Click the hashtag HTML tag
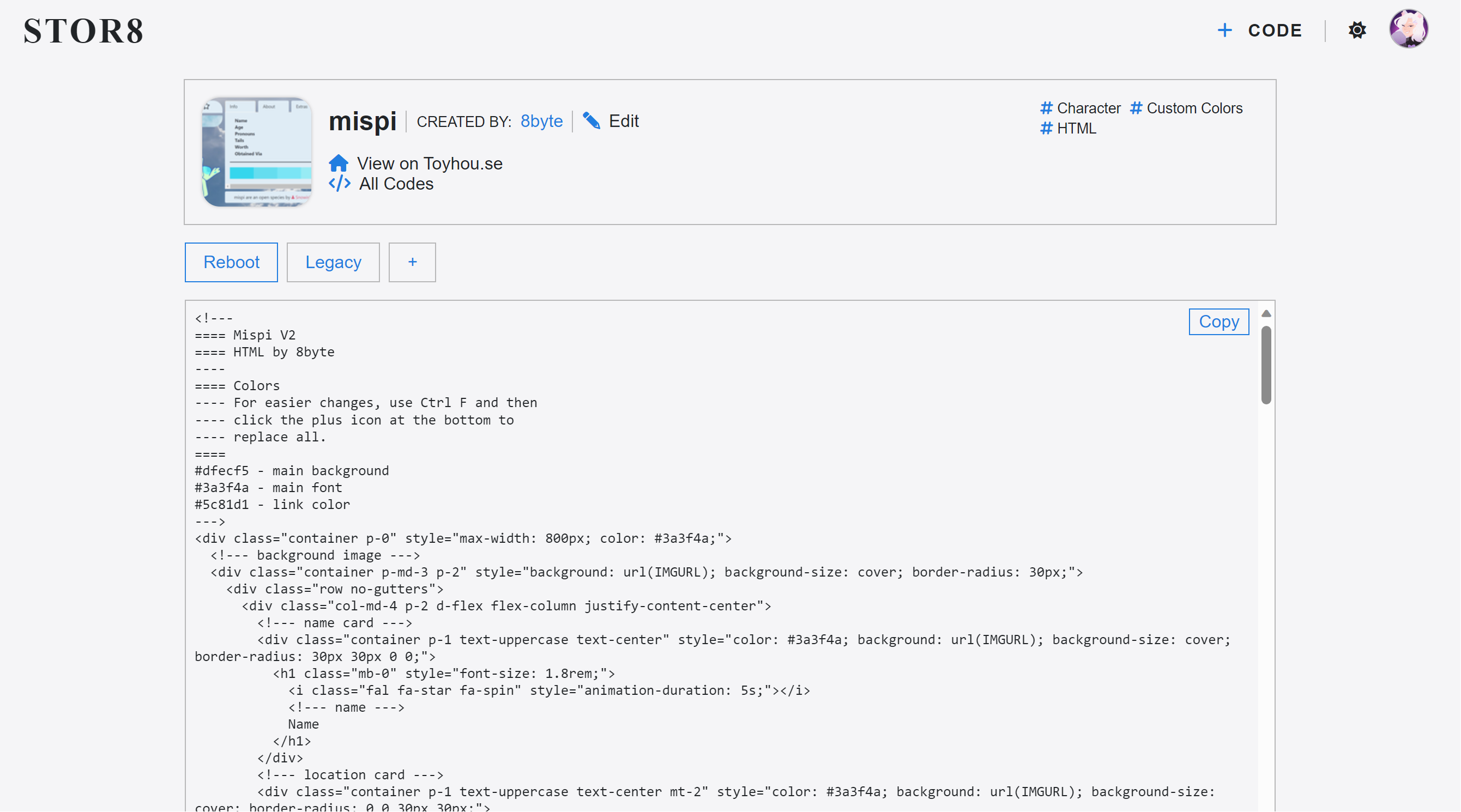The image size is (1461, 812). tap(1068, 128)
